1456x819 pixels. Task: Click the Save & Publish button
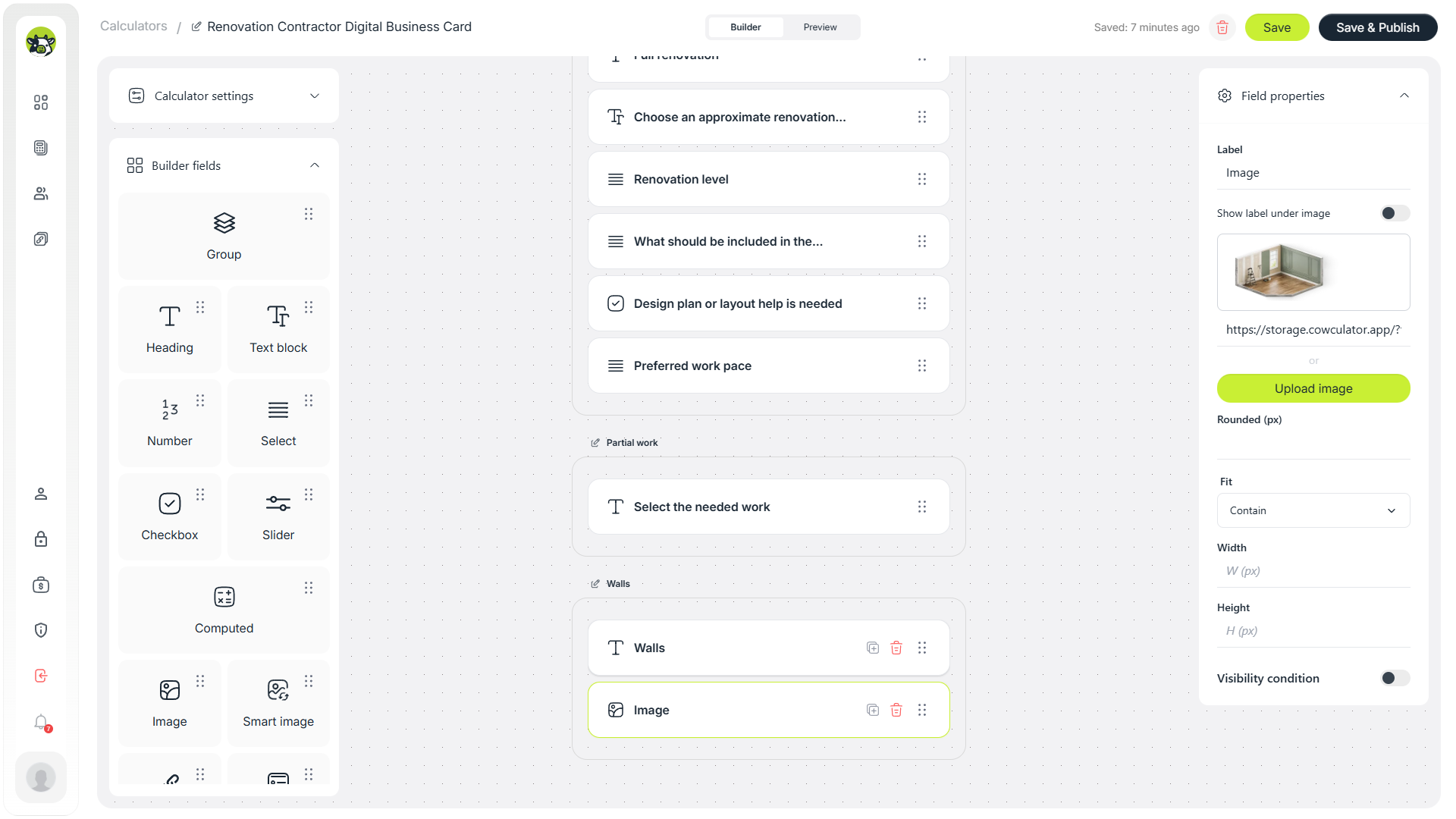tap(1377, 27)
